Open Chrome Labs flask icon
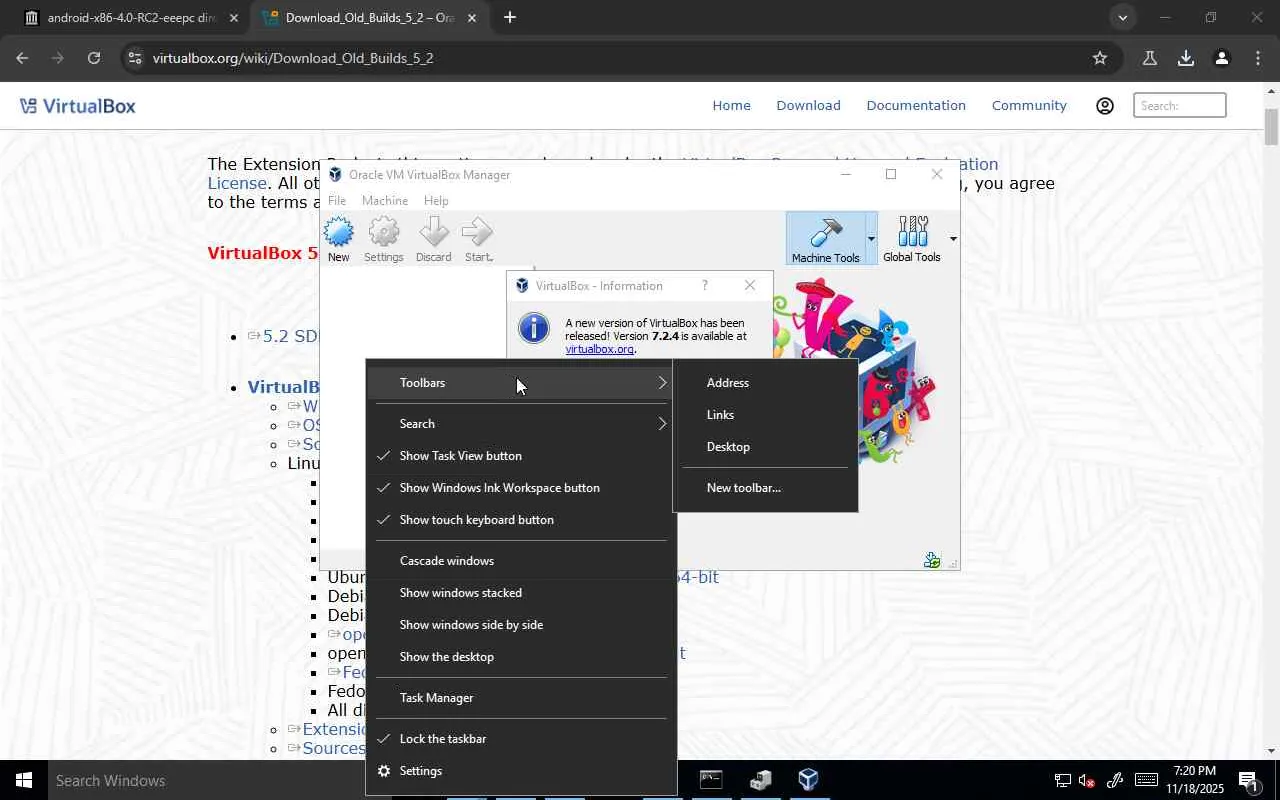The image size is (1280, 800). pos(1150,58)
